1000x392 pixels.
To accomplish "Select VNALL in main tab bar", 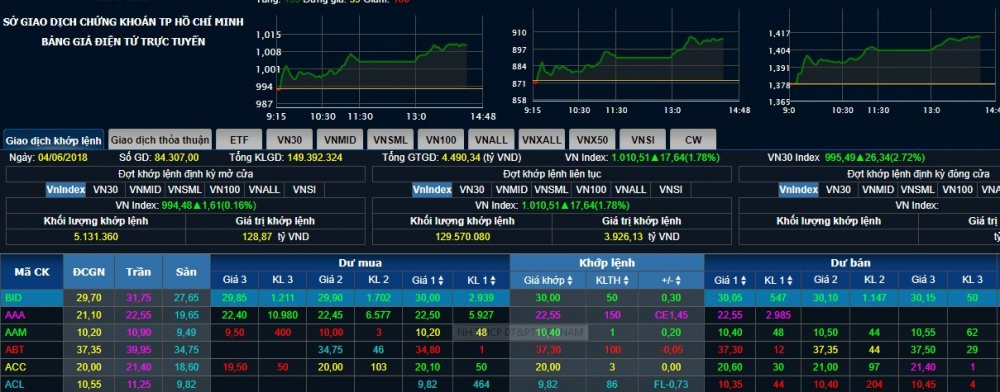I will point(491,140).
